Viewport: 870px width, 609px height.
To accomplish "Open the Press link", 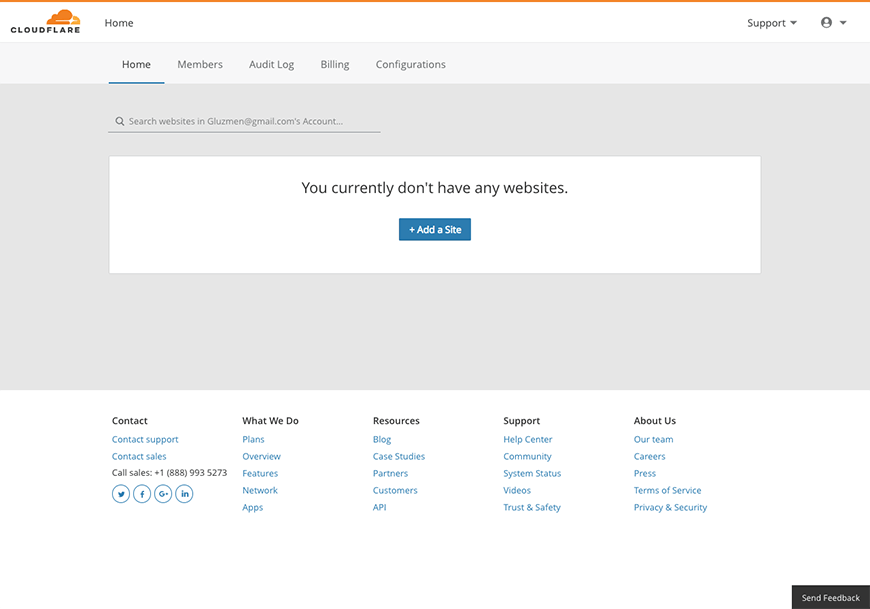I will (645, 473).
